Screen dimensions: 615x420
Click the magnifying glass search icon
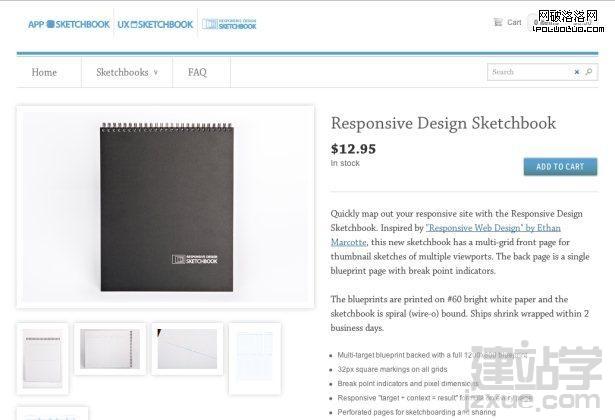pos(588,72)
